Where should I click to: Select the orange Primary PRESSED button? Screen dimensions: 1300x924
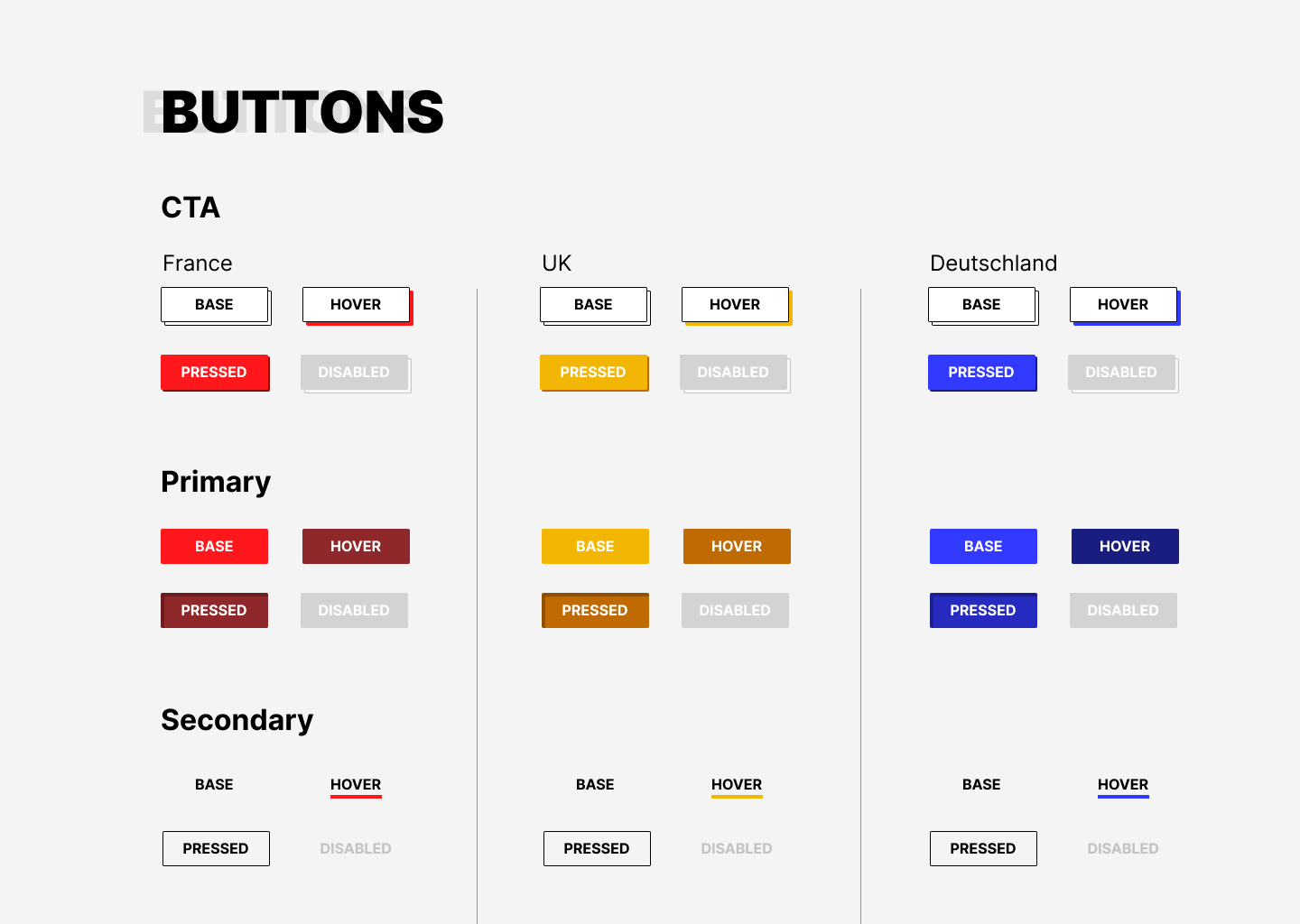coord(595,610)
